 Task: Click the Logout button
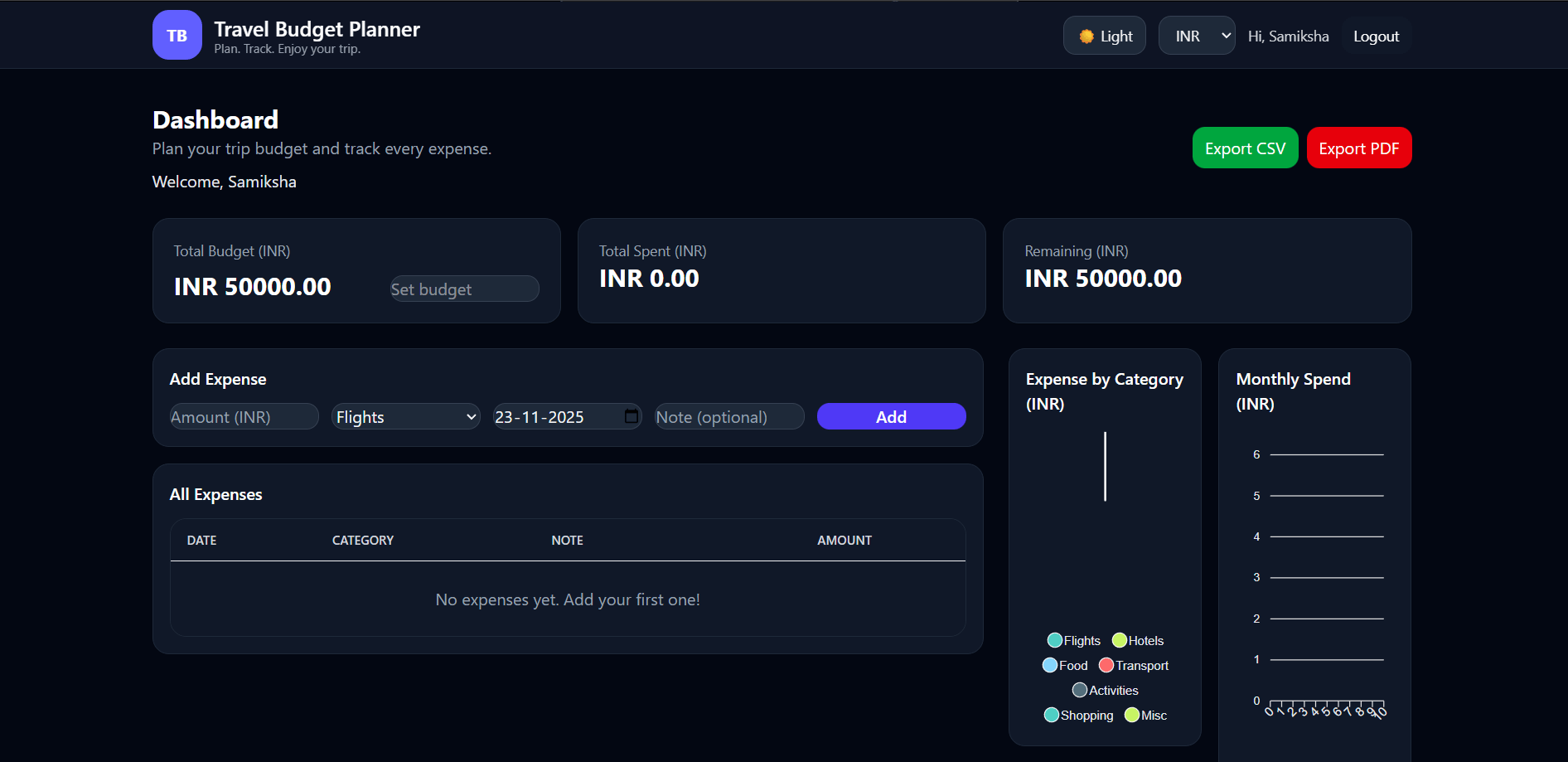[x=1376, y=36]
